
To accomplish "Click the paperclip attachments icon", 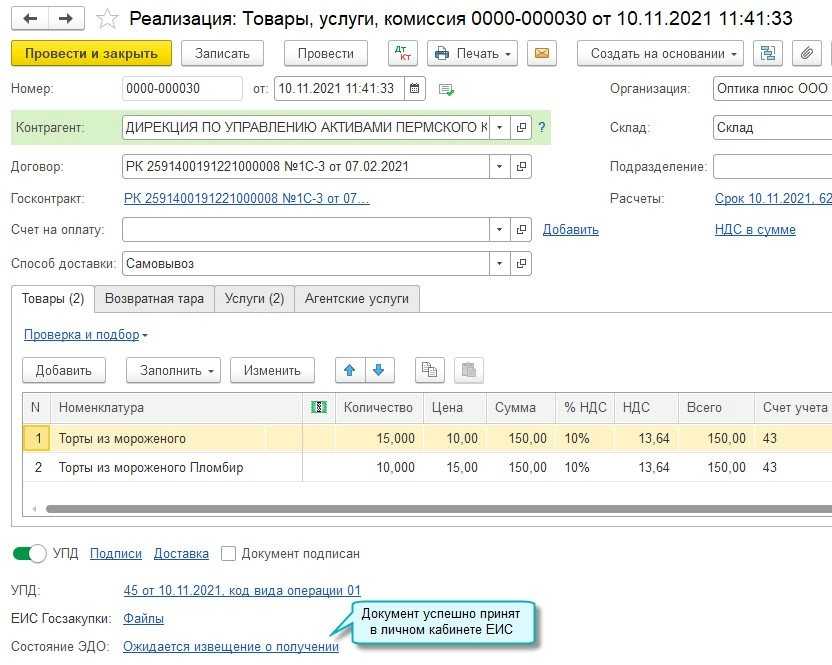I will [x=806, y=53].
